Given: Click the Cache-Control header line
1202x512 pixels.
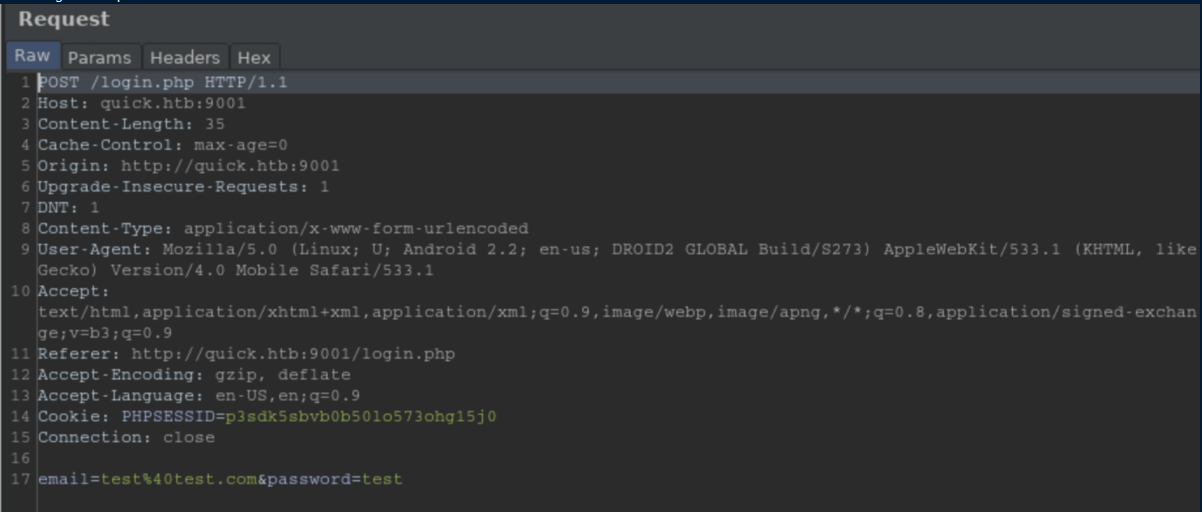Looking at the screenshot, I should [162, 145].
